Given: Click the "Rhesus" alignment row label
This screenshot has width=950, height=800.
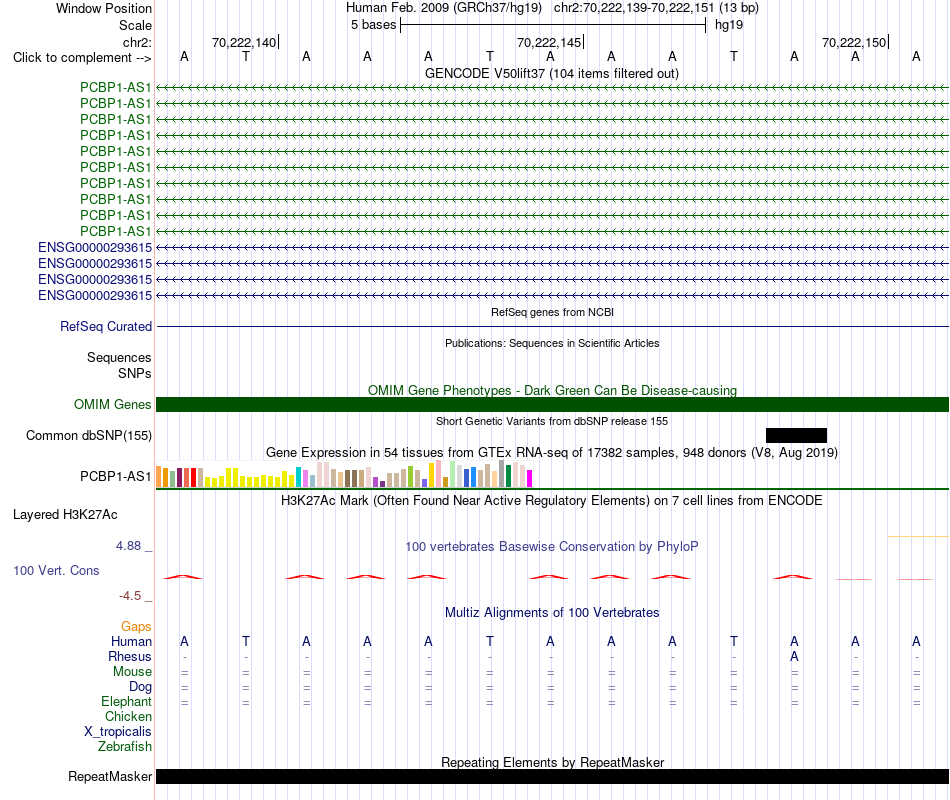Looking at the screenshot, I should click(130, 656).
